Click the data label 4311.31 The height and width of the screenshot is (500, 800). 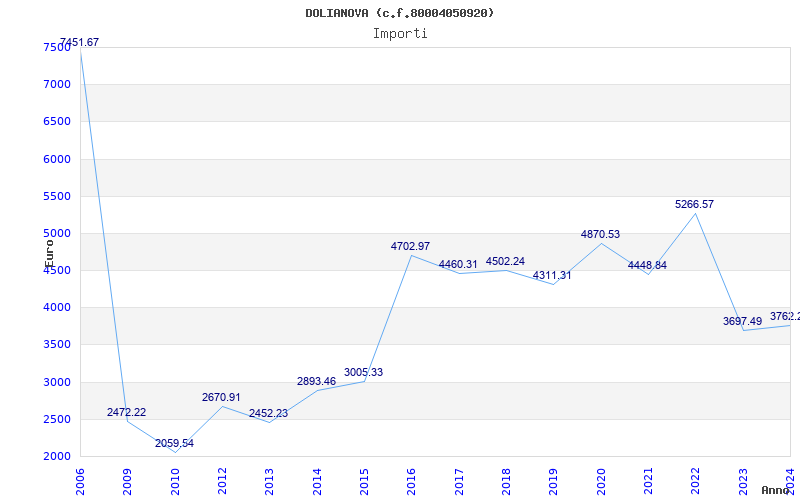[552, 276]
